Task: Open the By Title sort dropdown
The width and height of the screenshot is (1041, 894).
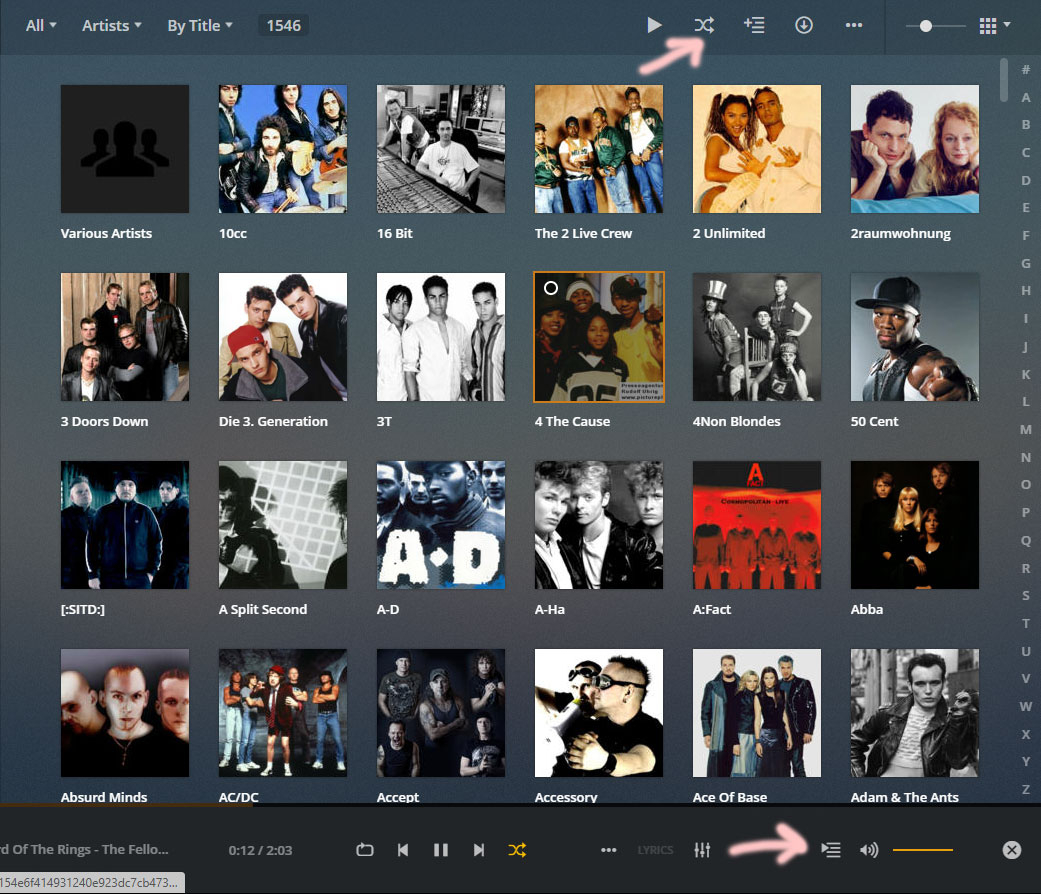Action: pos(200,25)
